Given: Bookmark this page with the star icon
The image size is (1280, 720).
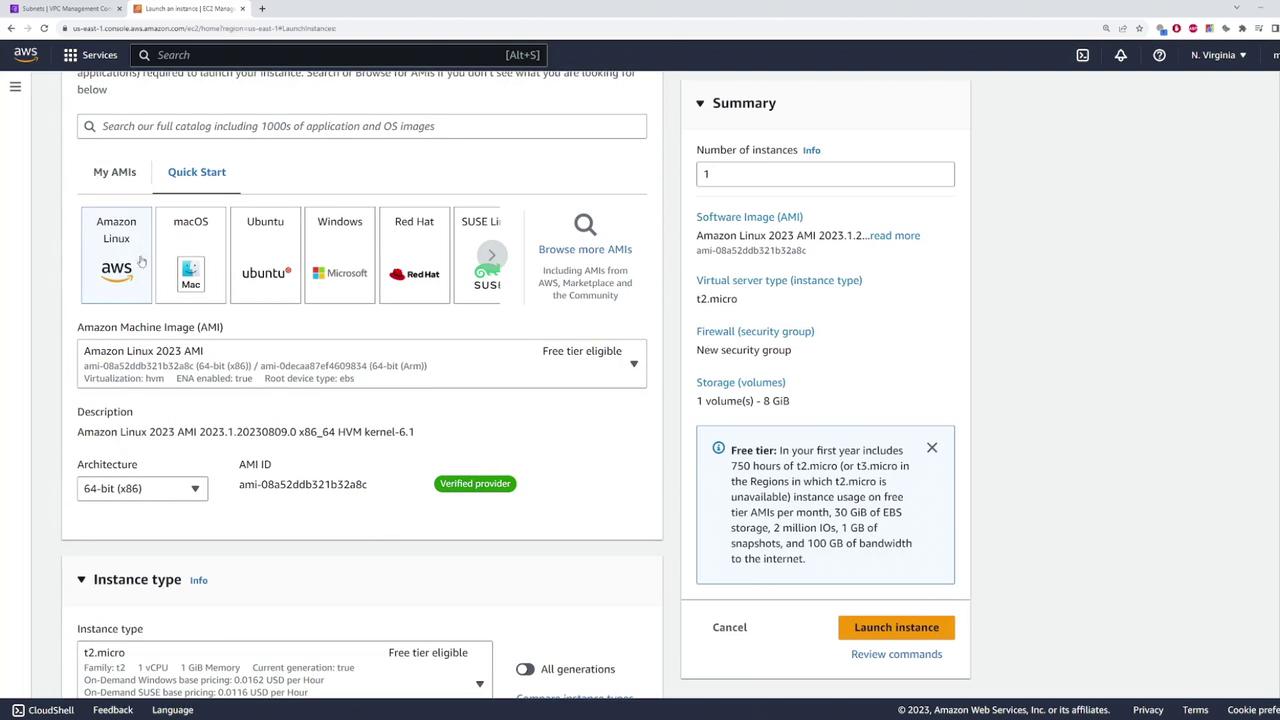Looking at the screenshot, I should coord(1139,28).
